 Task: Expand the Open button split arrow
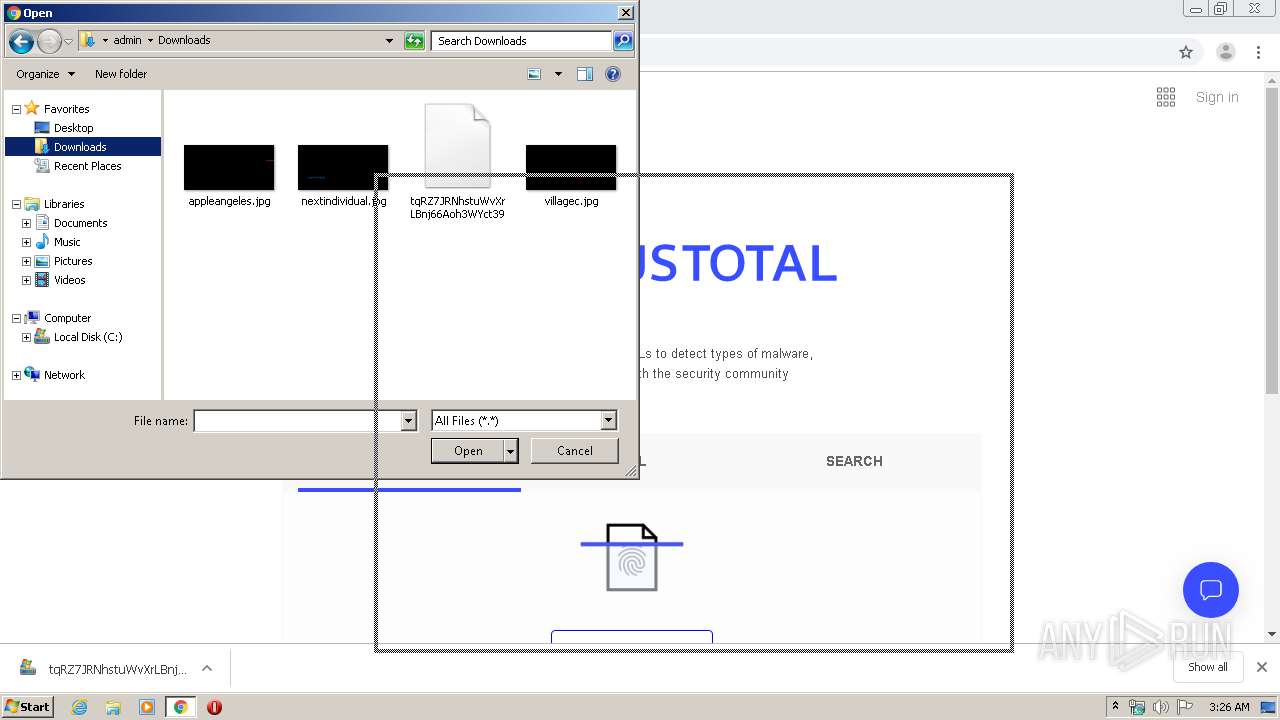pyautogui.click(x=511, y=451)
